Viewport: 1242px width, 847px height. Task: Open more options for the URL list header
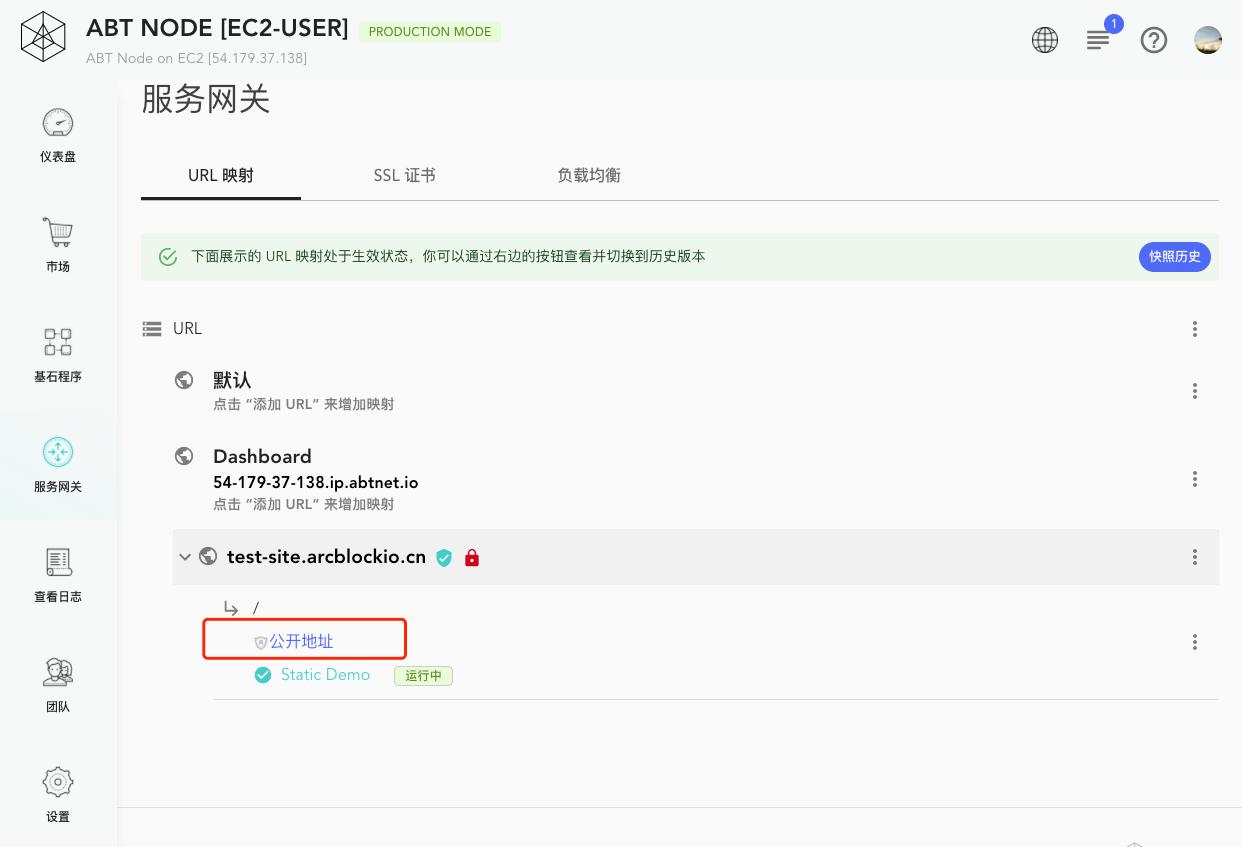(1195, 329)
